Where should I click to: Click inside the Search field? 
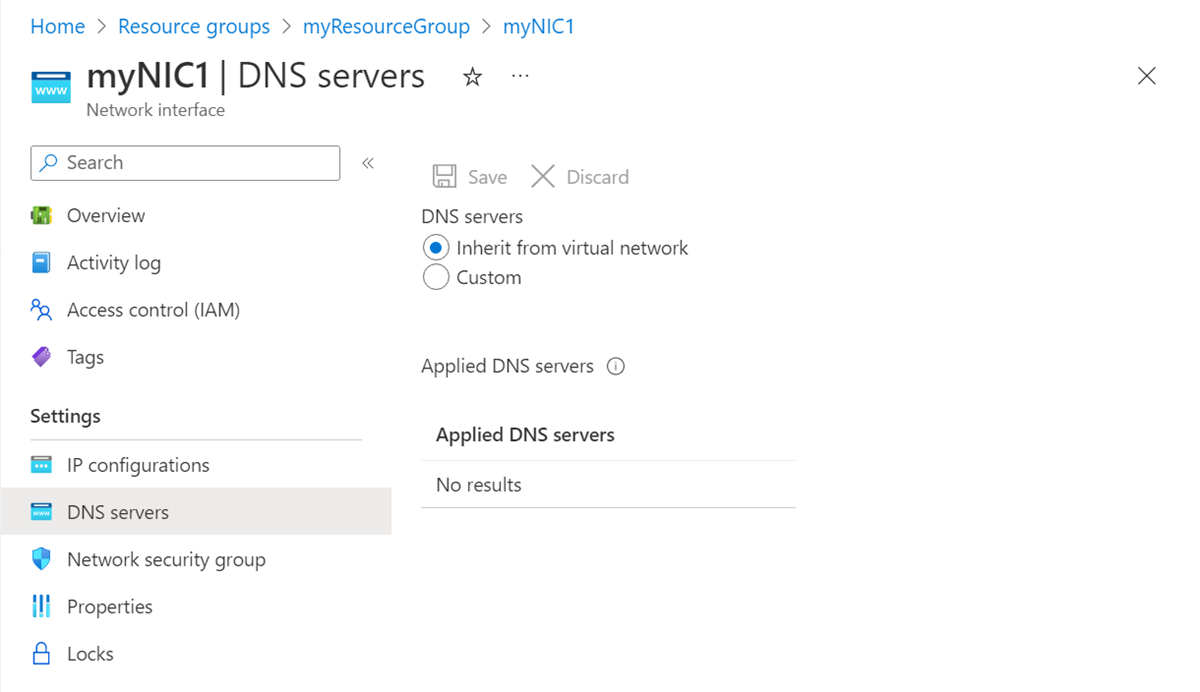185,162
